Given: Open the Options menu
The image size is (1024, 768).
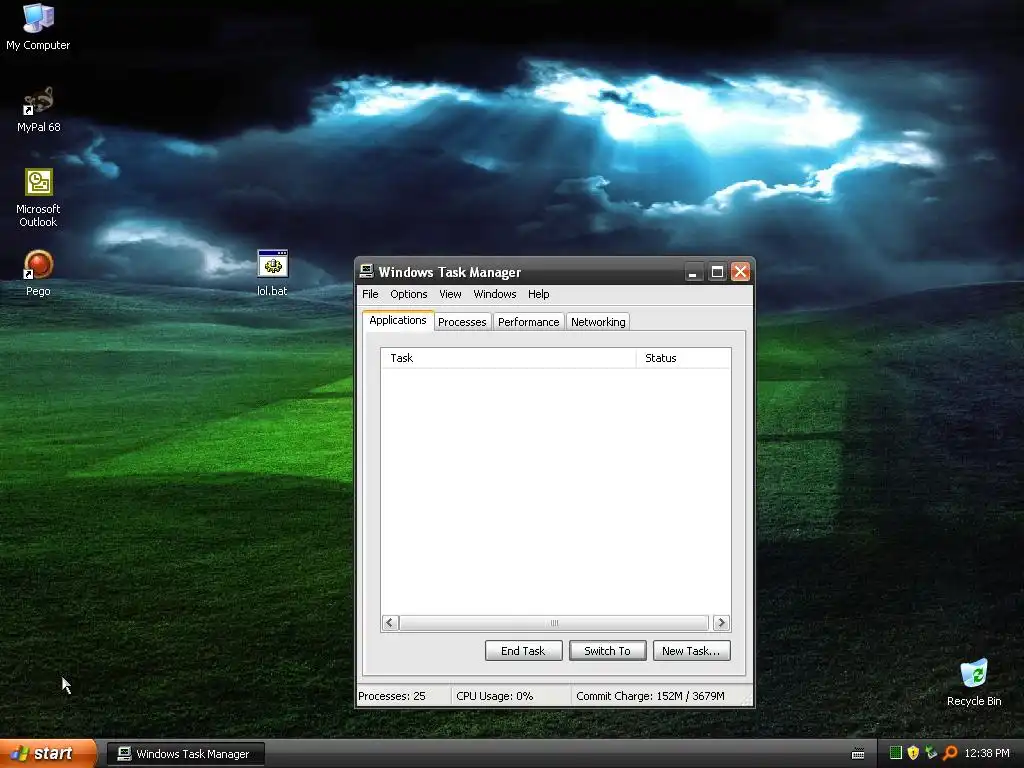Looking at the screenshot, I should pos(409,294).
